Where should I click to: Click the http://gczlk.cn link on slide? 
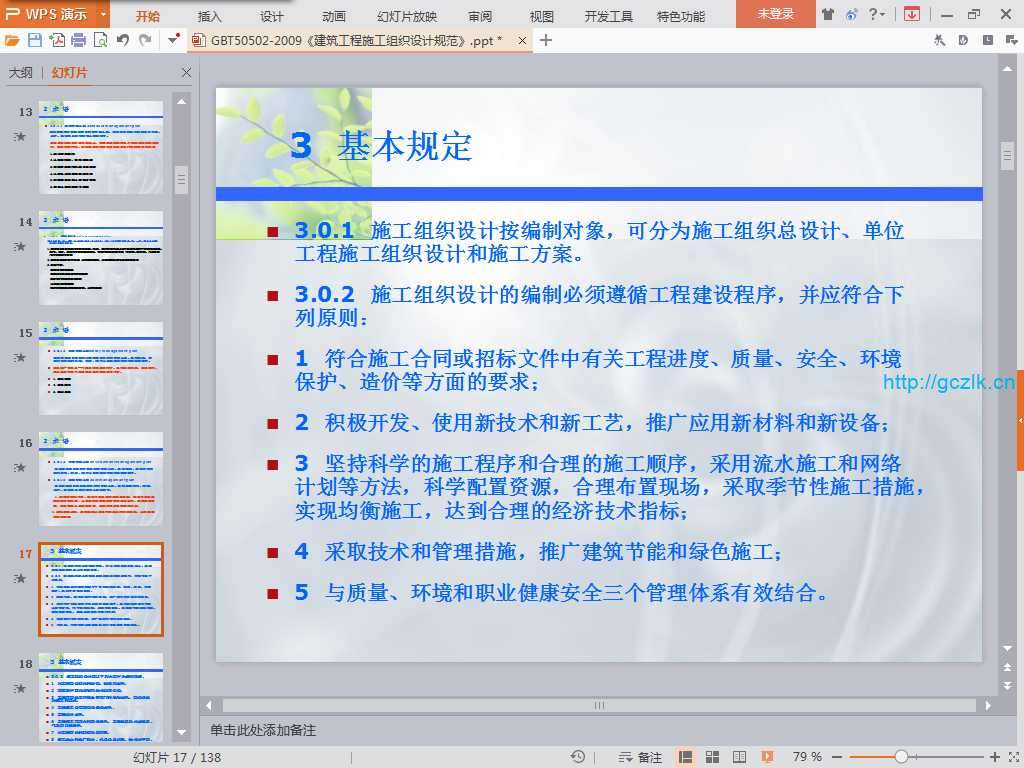click(948, 382)
